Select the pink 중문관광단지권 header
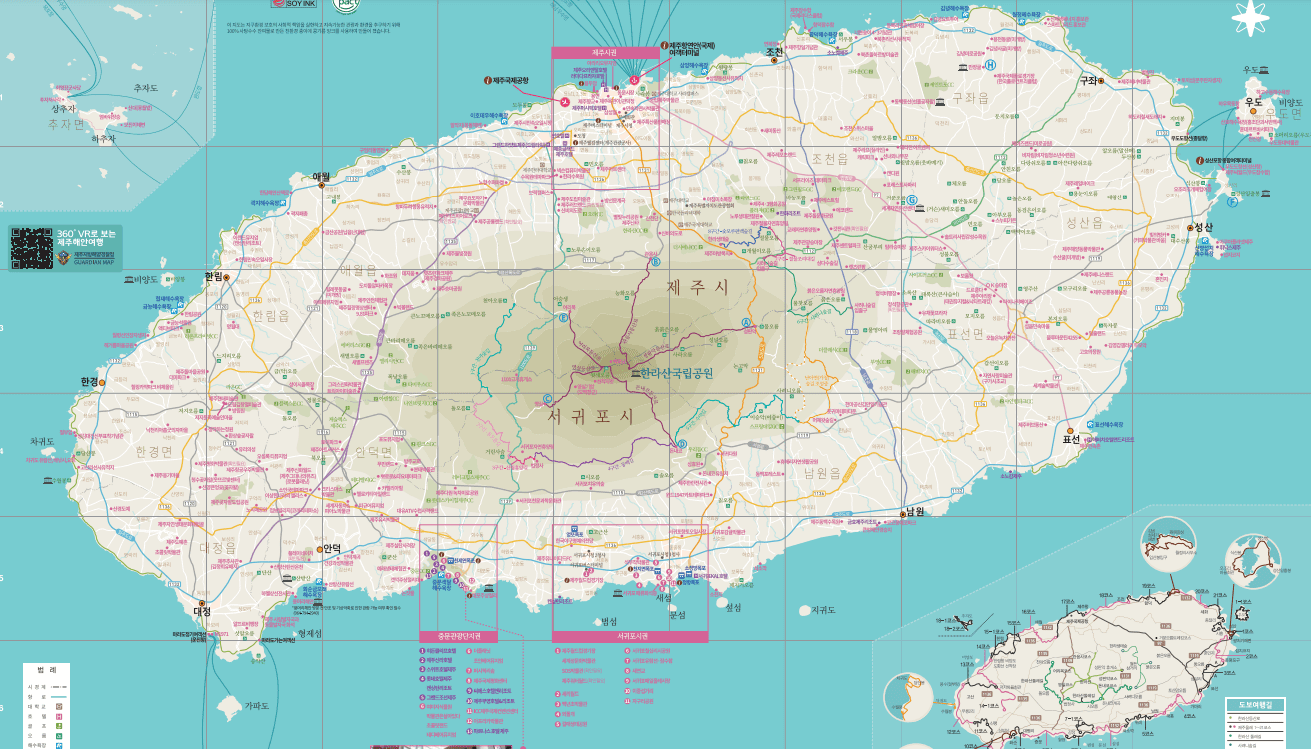 point(458,636)
